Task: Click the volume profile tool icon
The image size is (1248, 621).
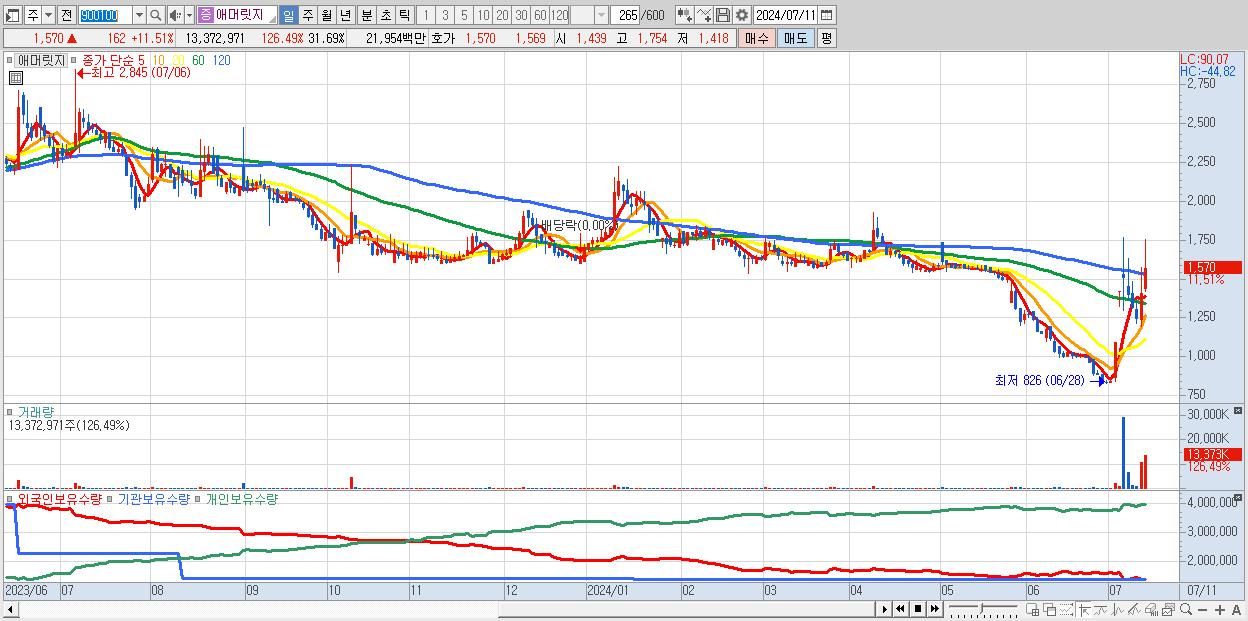Action: [1152, 610]
